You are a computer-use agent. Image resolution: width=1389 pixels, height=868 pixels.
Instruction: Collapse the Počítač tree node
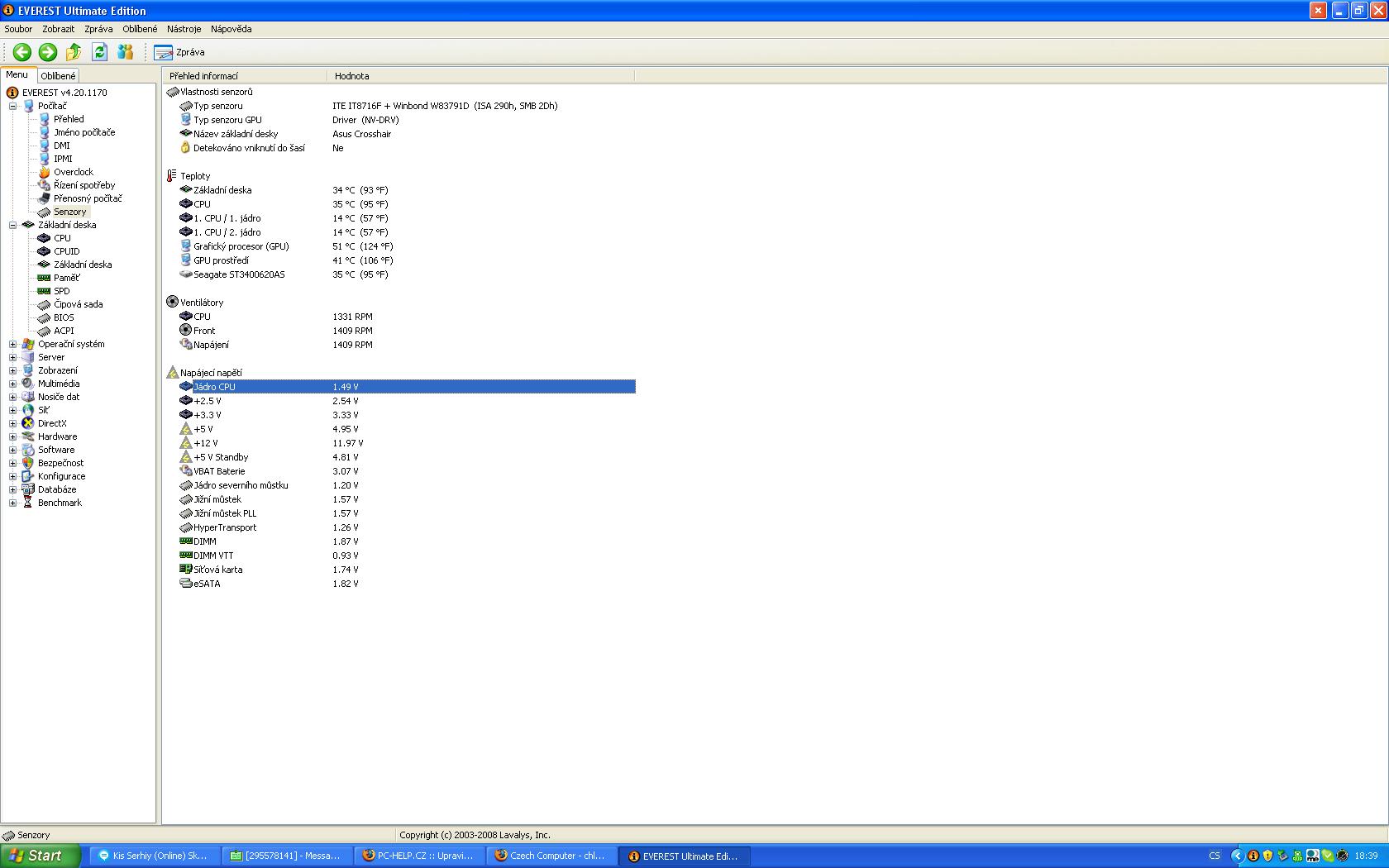tap(12, 106)
